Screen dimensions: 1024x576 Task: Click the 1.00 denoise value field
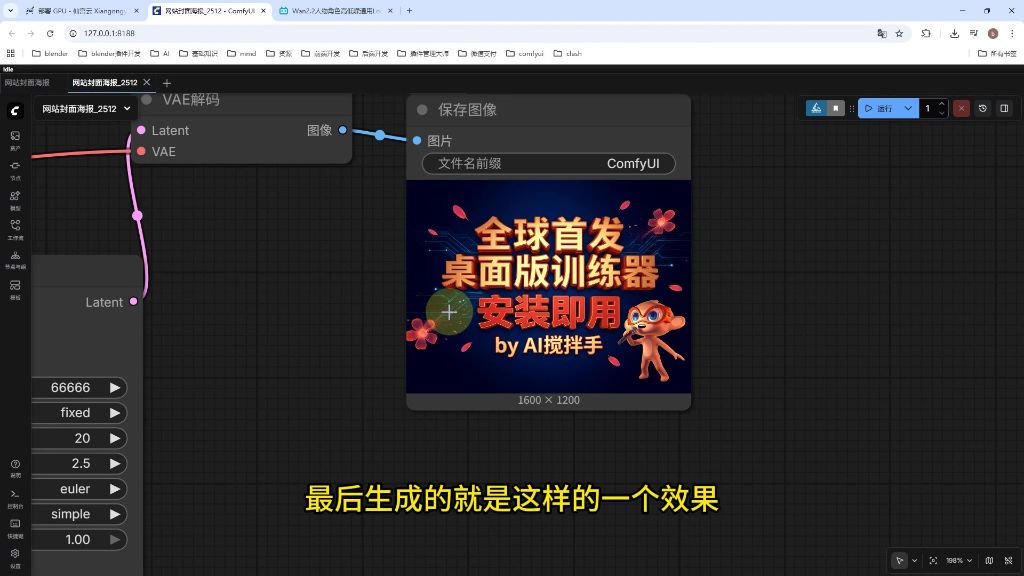click(x=79, y=540)
